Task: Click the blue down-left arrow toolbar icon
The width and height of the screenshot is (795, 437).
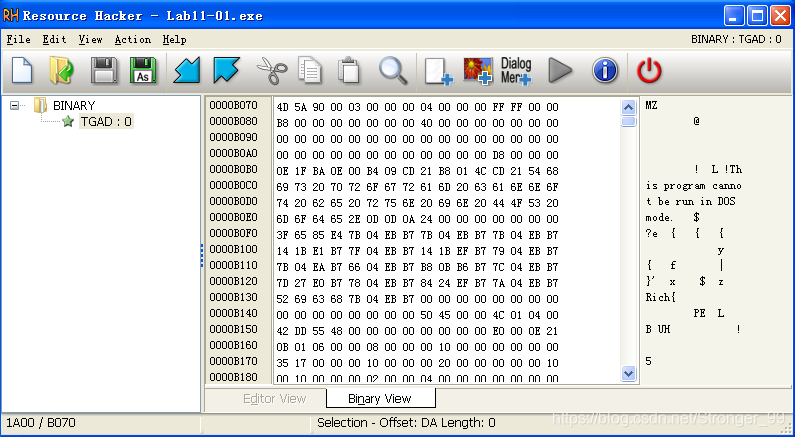Action: 187,70
